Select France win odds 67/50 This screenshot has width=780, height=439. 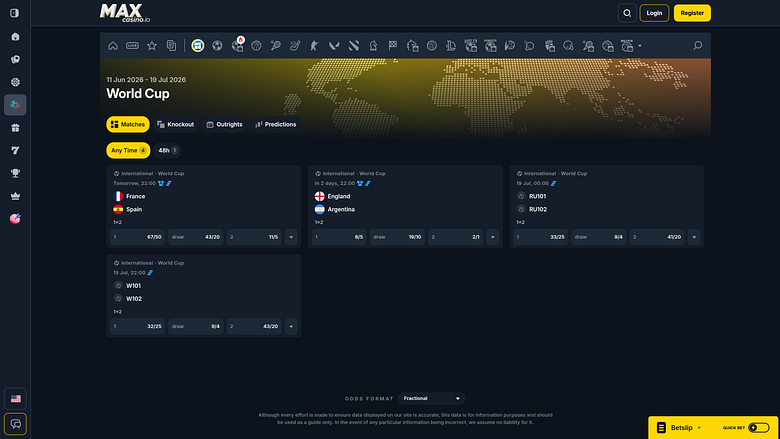pos(137,237)
